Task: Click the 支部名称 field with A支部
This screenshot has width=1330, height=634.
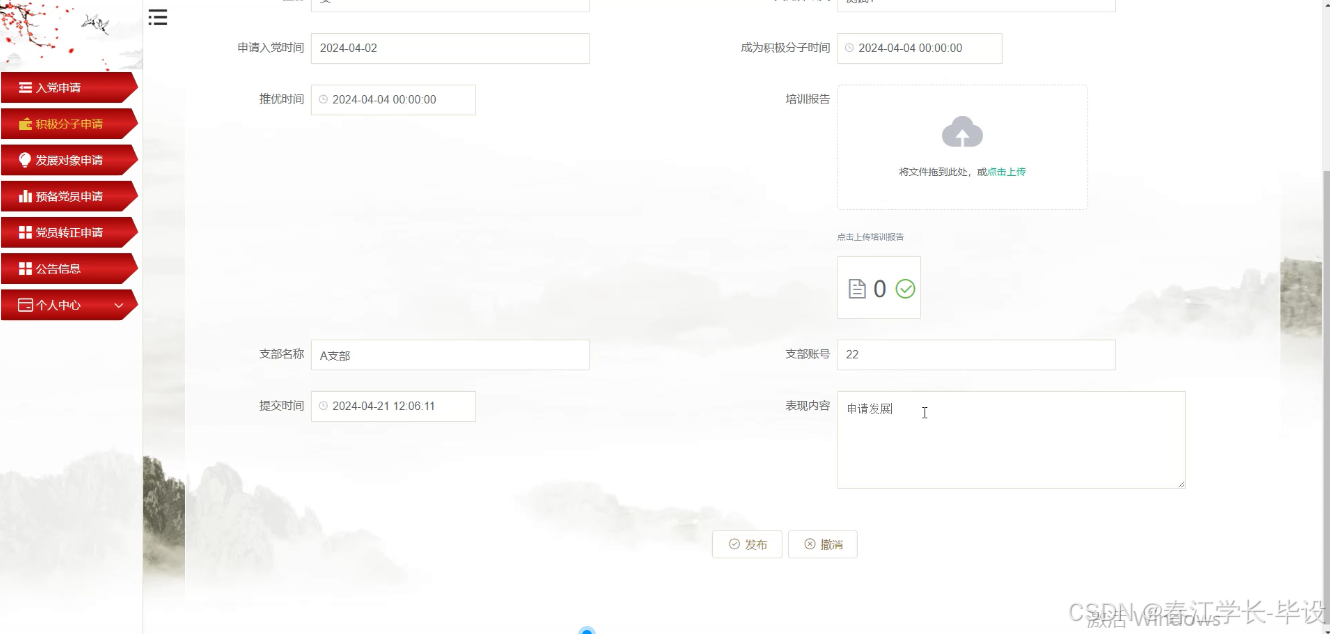Action: [450, 355]
